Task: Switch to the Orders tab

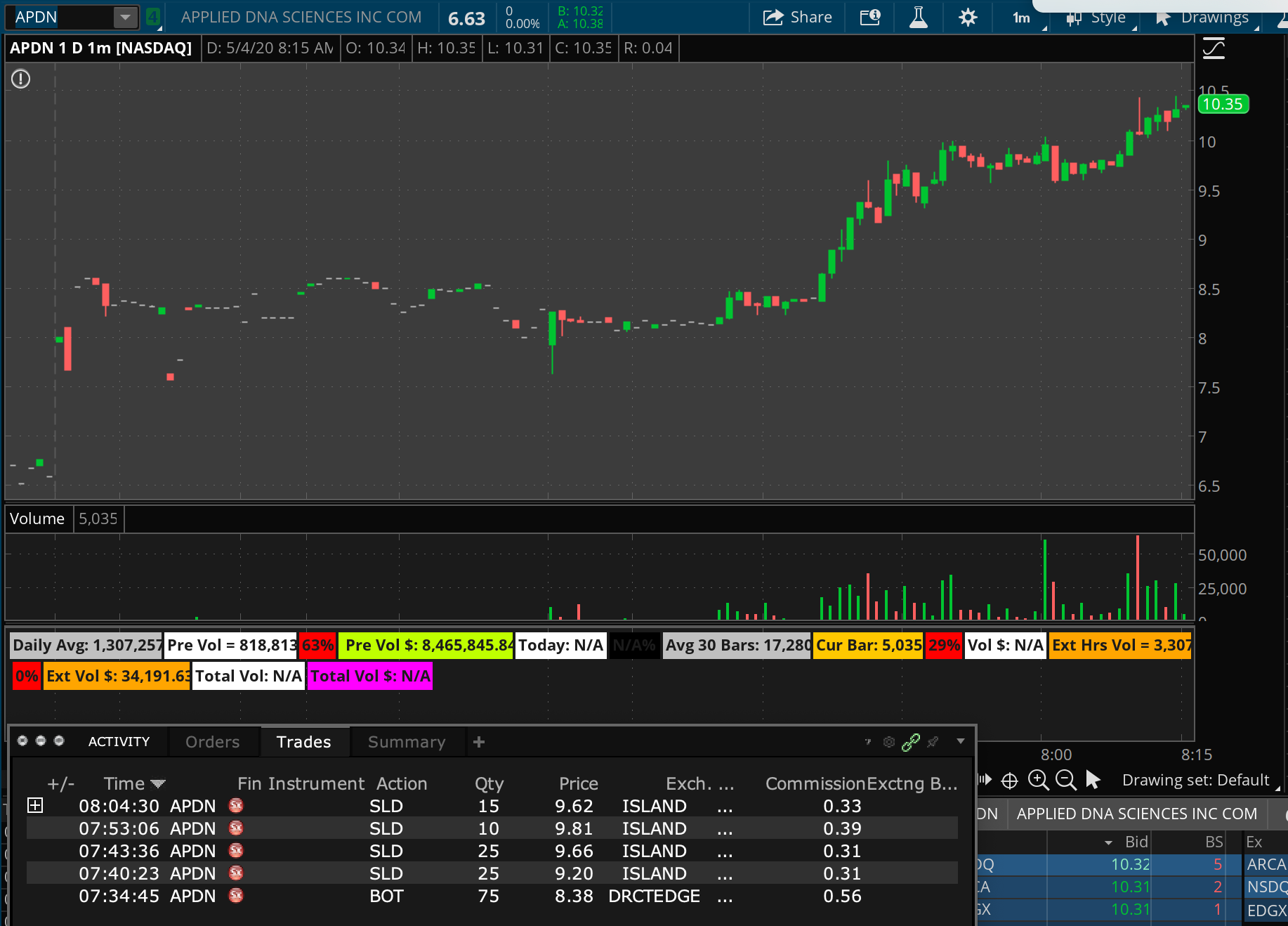Action: 212,742
